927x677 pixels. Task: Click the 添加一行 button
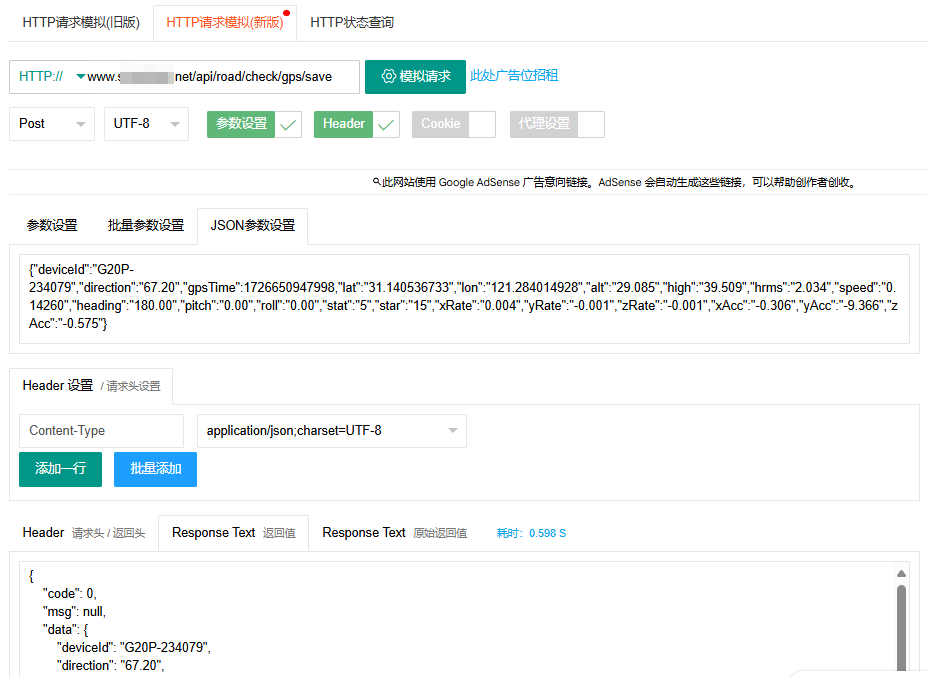(x=60, y=469)
